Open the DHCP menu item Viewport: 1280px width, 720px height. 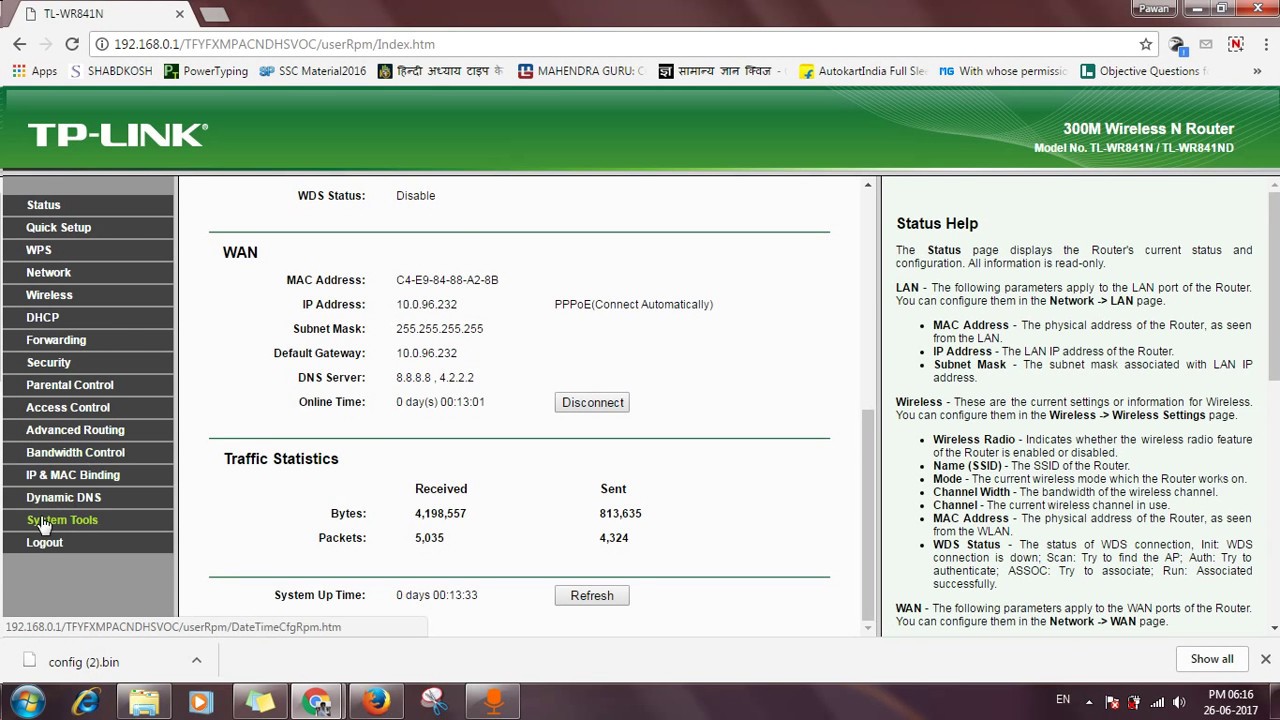pyautogui.click(x=88, y=317)
